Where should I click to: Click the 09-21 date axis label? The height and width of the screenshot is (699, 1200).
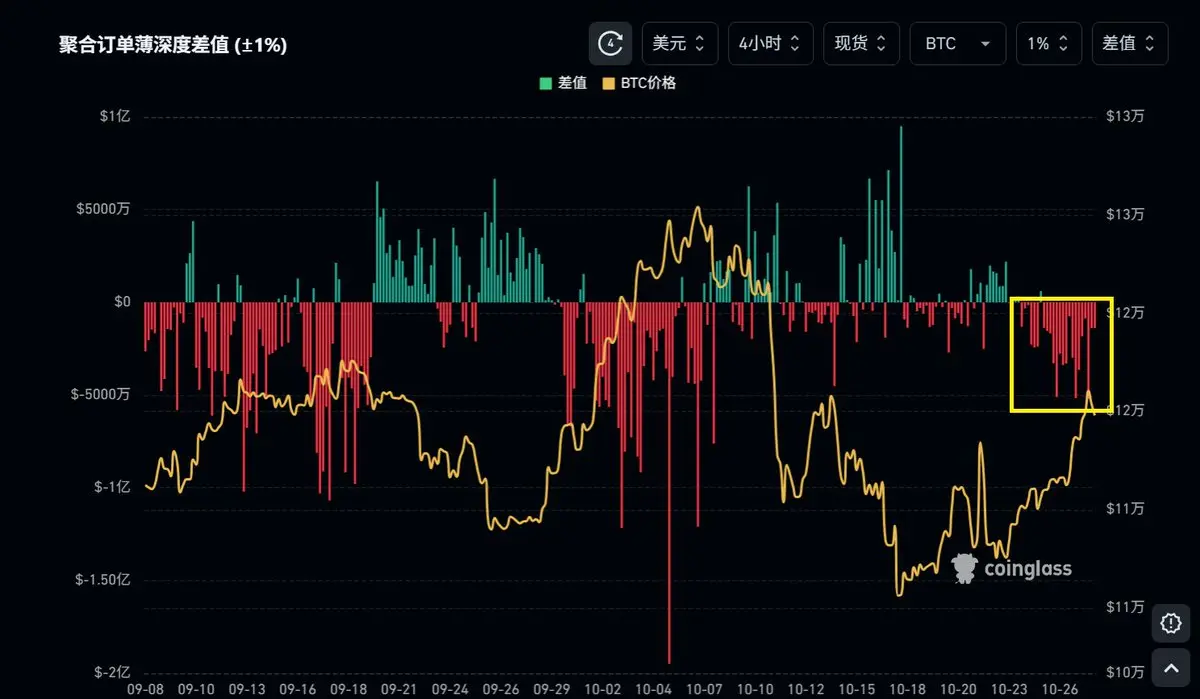click(x=400, y=690)
